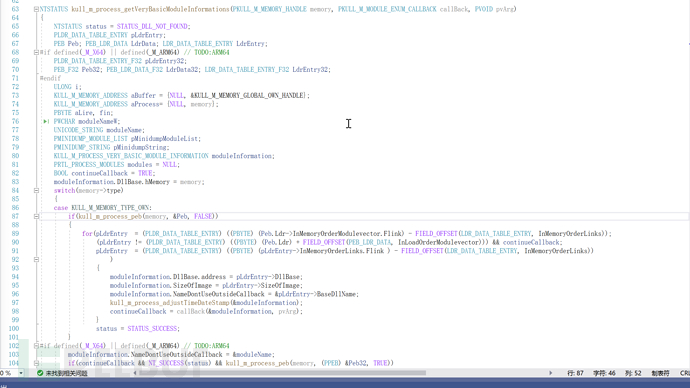Click the CRLF line ending indicator

click(685, 373)
